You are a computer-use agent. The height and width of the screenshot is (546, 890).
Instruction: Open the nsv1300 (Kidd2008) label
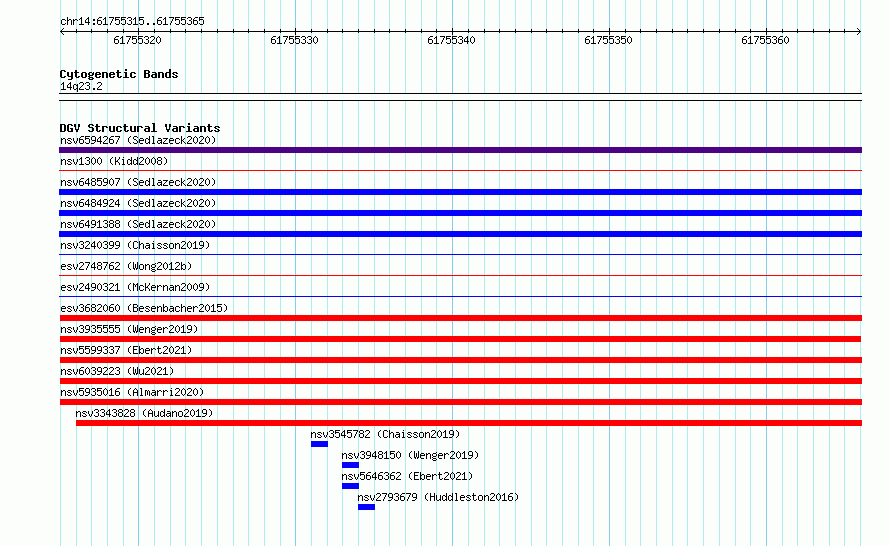coord(114,161)
